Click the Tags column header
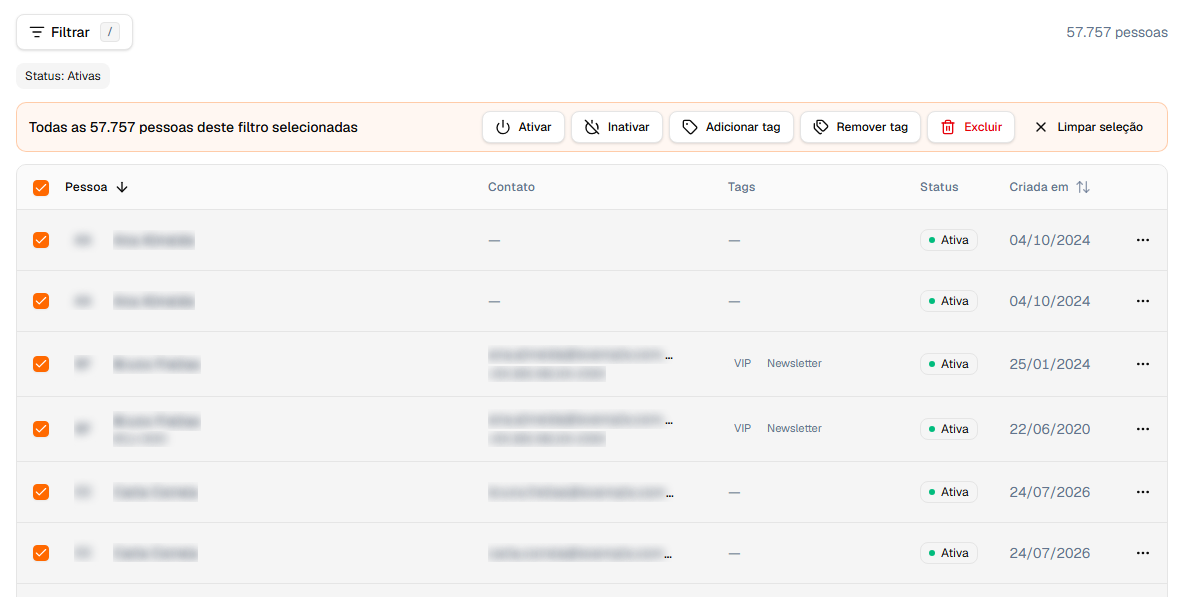This screenshot has height=597, width=1184. point(742,187)
